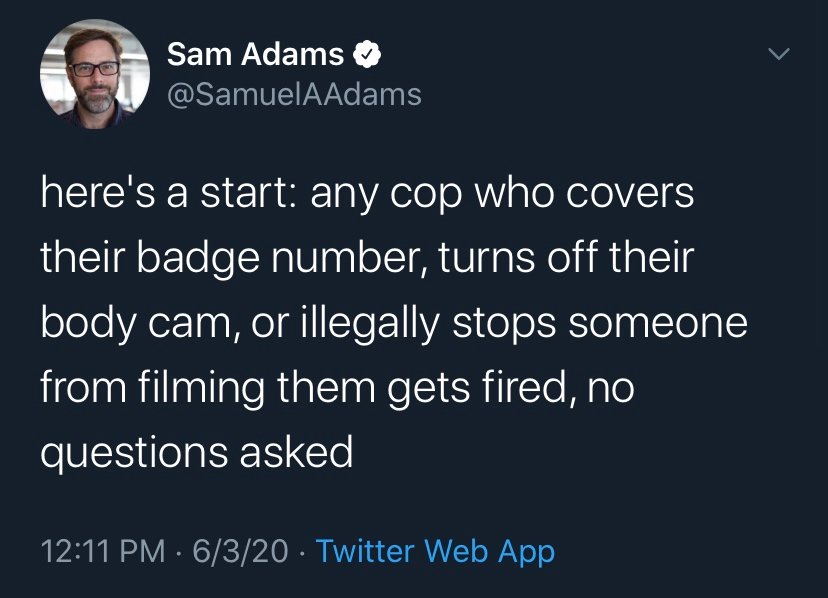
Task: Click the words "any cop who covers"
Action: 502,194
